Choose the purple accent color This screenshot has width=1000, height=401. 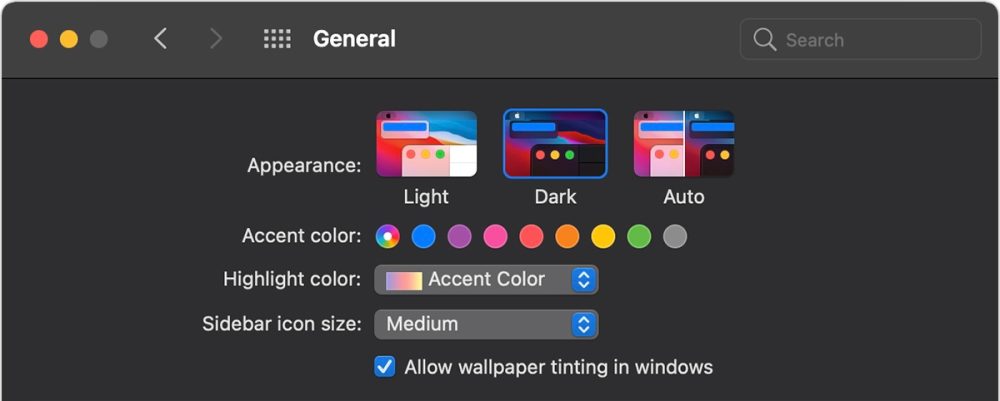coord(460,237)
